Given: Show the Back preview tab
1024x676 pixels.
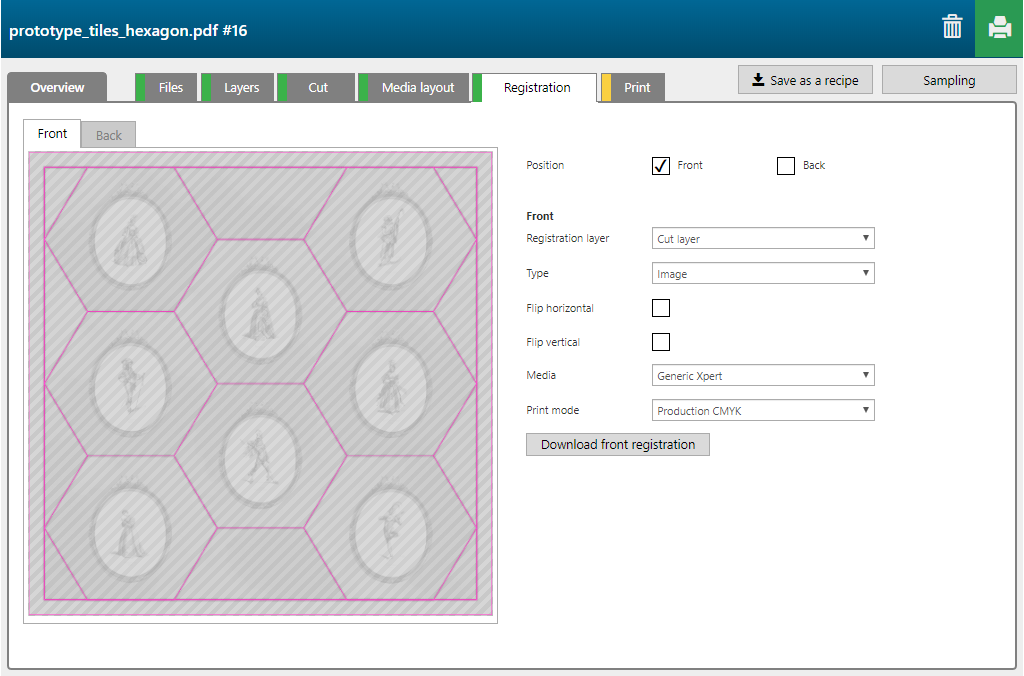Looking at the screenshot, I should tap(109, 135).
